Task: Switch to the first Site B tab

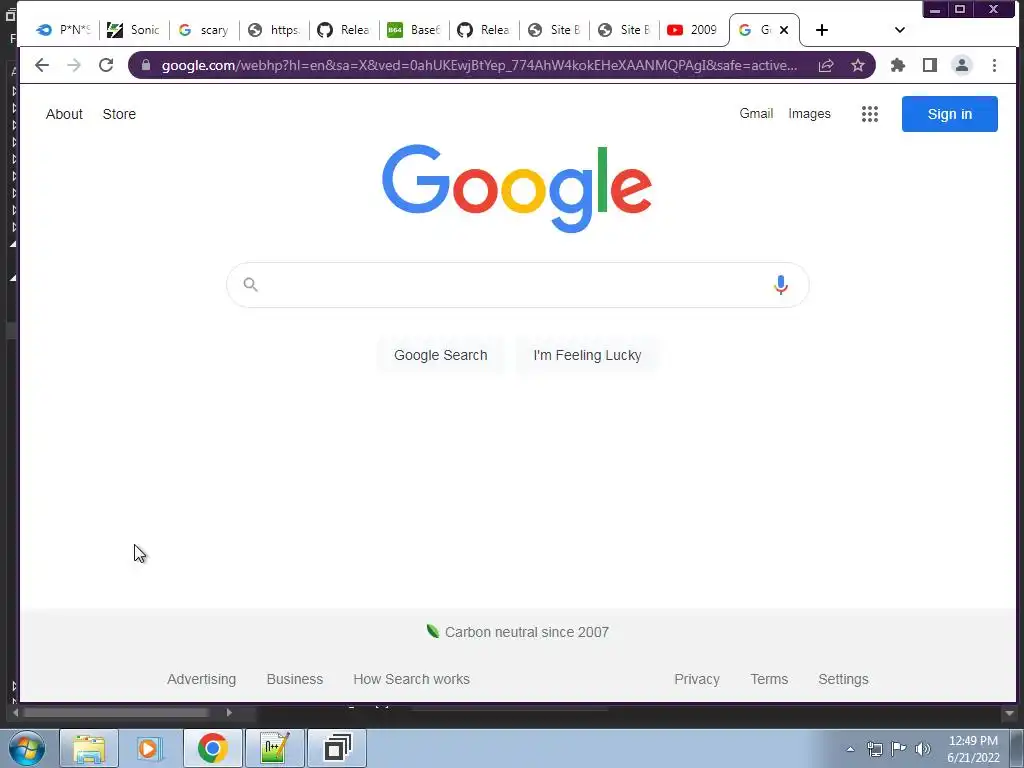Action: tap(554, 30)
